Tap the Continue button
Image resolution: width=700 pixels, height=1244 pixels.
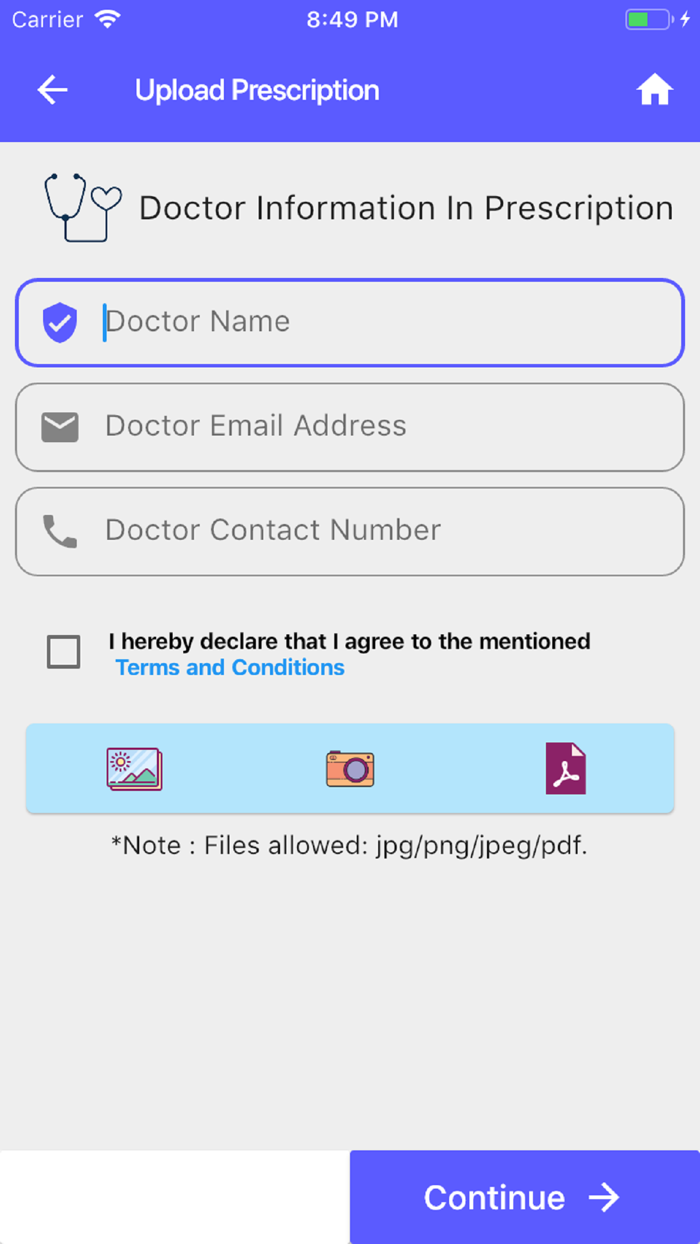525,1197
